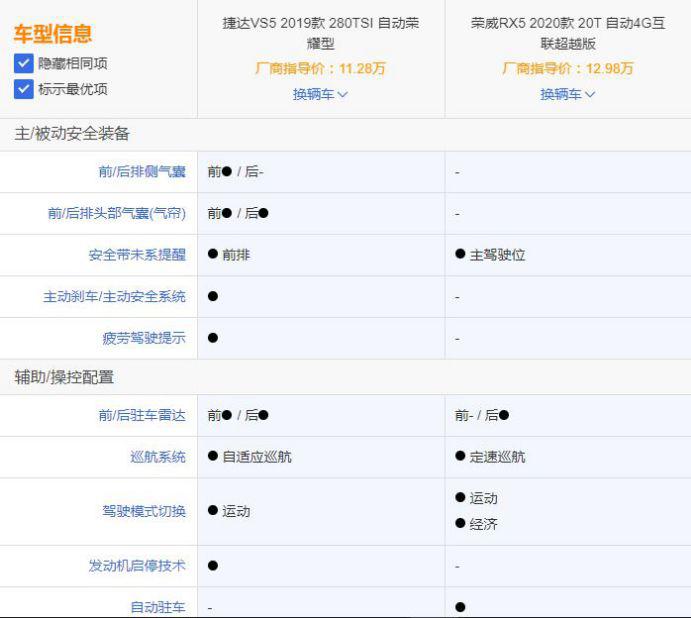Open the 捷达VS5 2019款 280TSI model title
Viewport: 691px width, 618px height.
[321, 33]
